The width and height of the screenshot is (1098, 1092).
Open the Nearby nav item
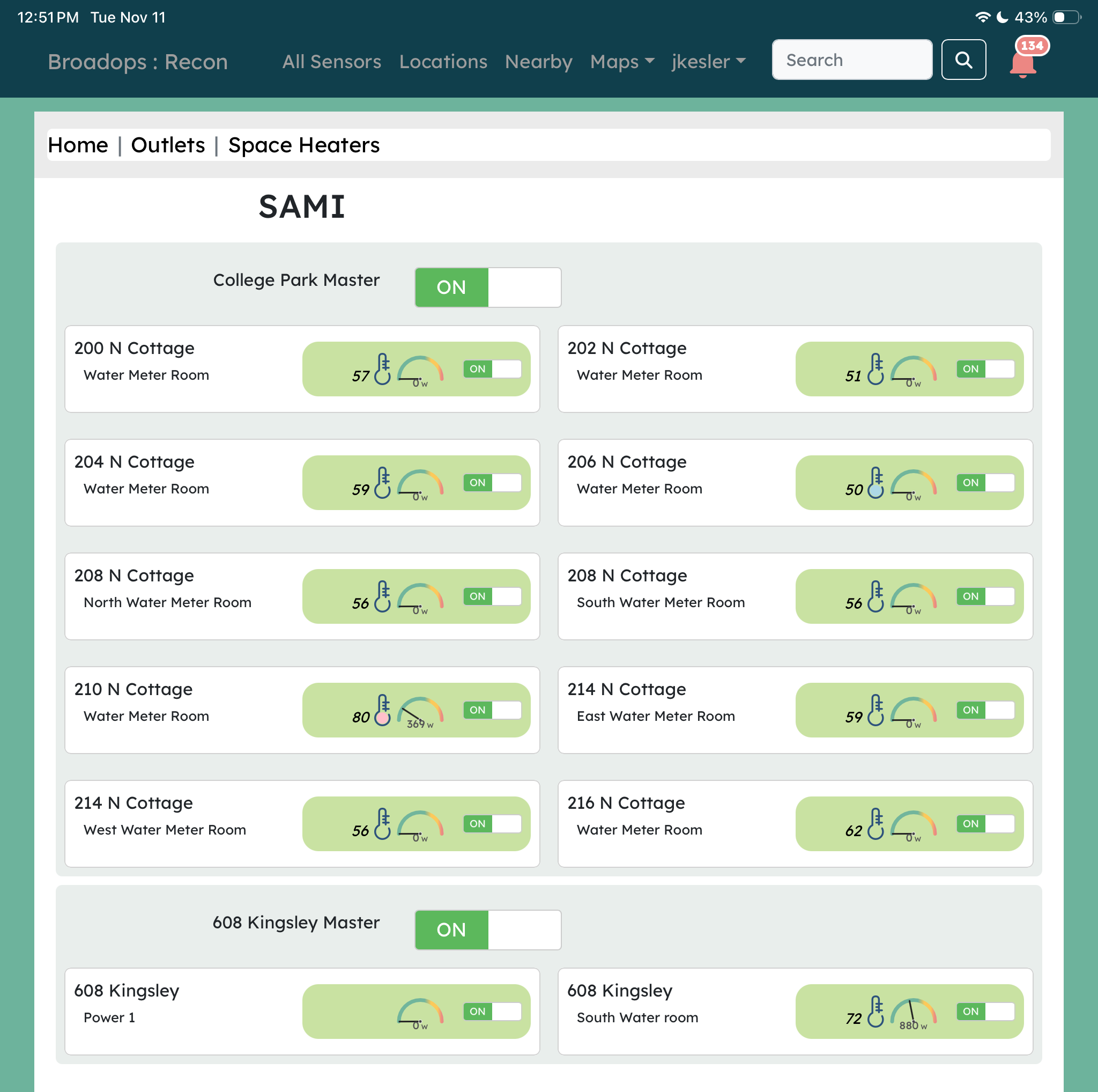538,61
